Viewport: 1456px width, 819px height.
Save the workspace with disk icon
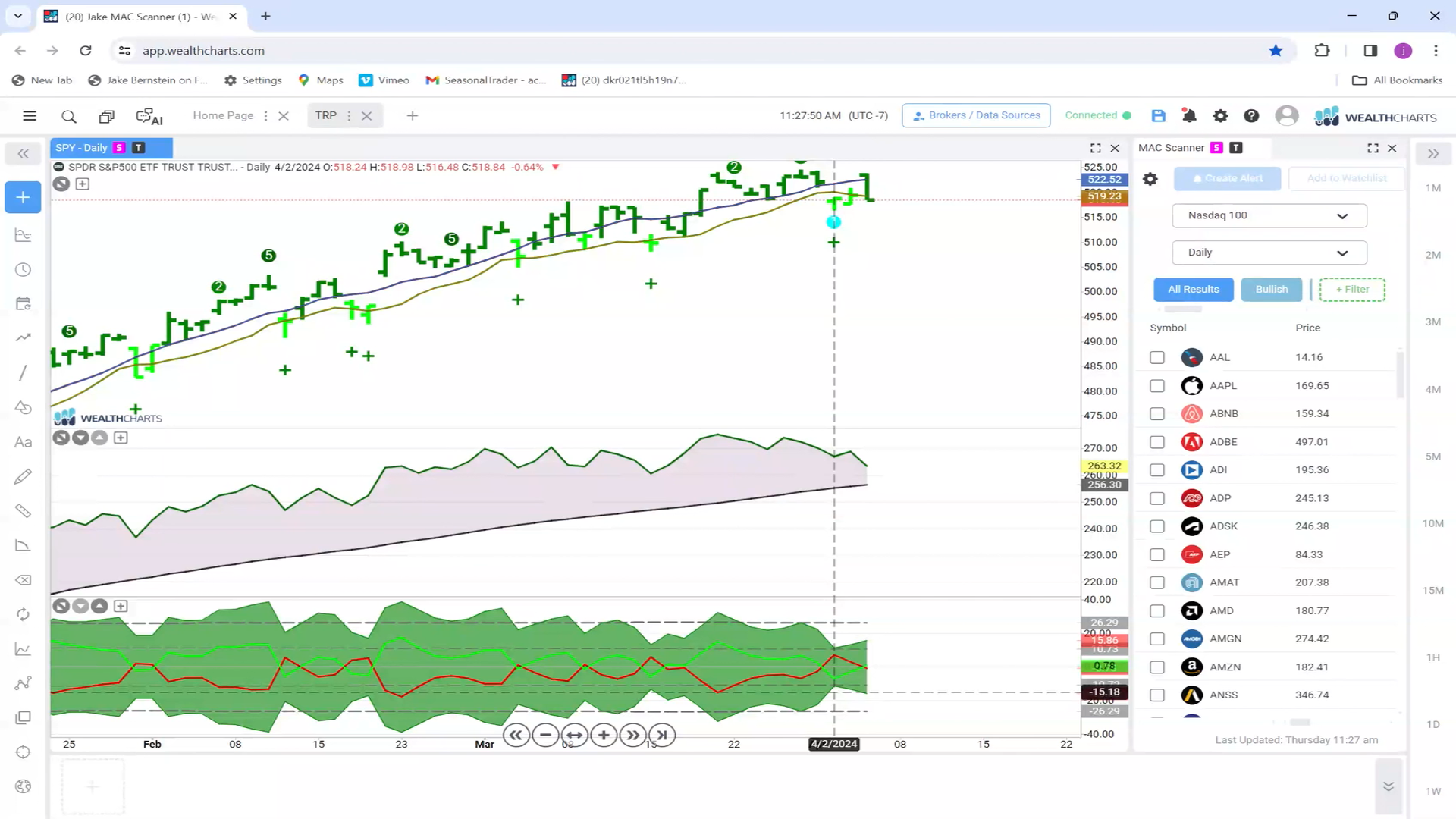1158,115
